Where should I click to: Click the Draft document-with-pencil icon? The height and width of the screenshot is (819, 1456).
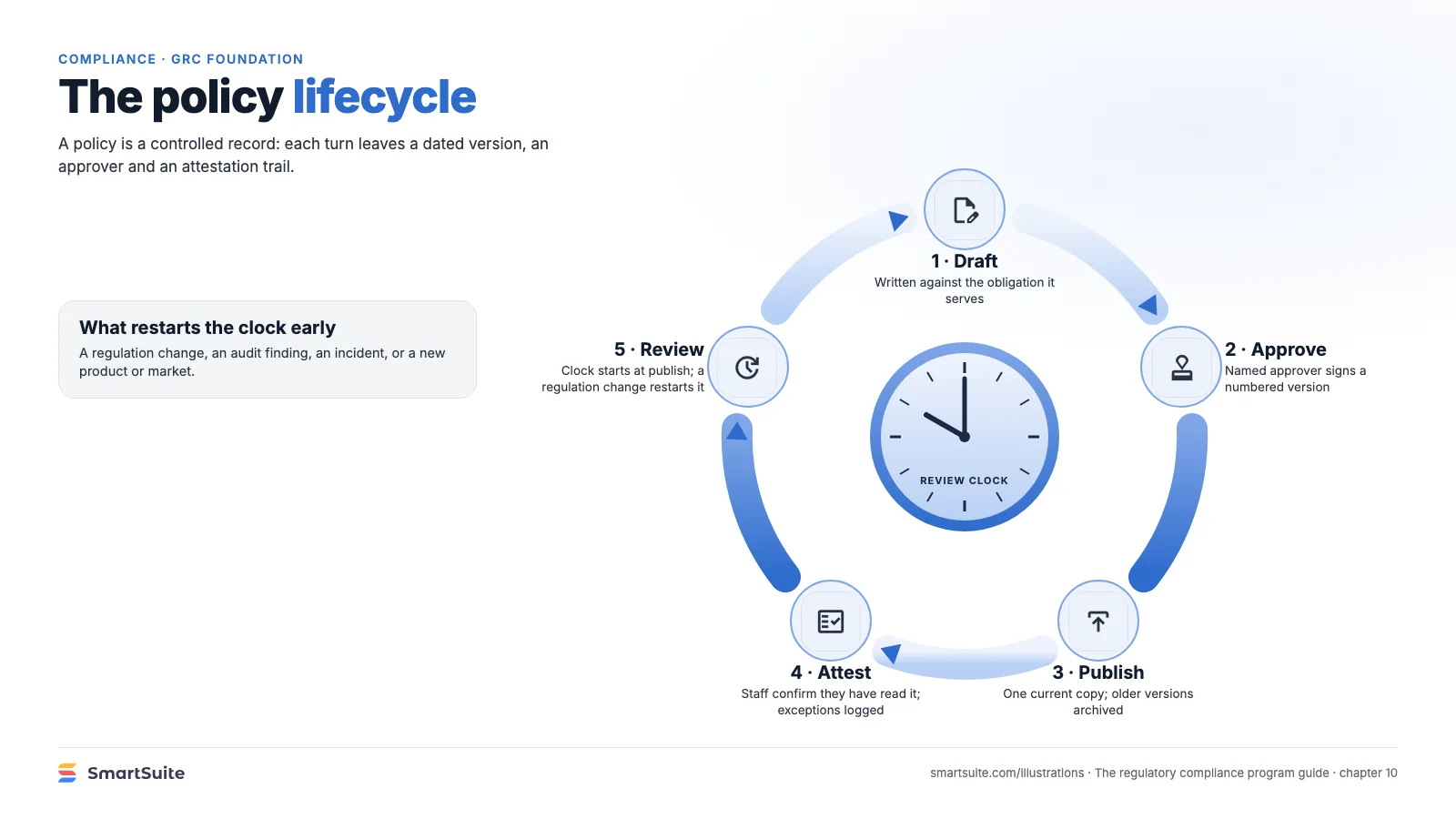coord(965,209)
